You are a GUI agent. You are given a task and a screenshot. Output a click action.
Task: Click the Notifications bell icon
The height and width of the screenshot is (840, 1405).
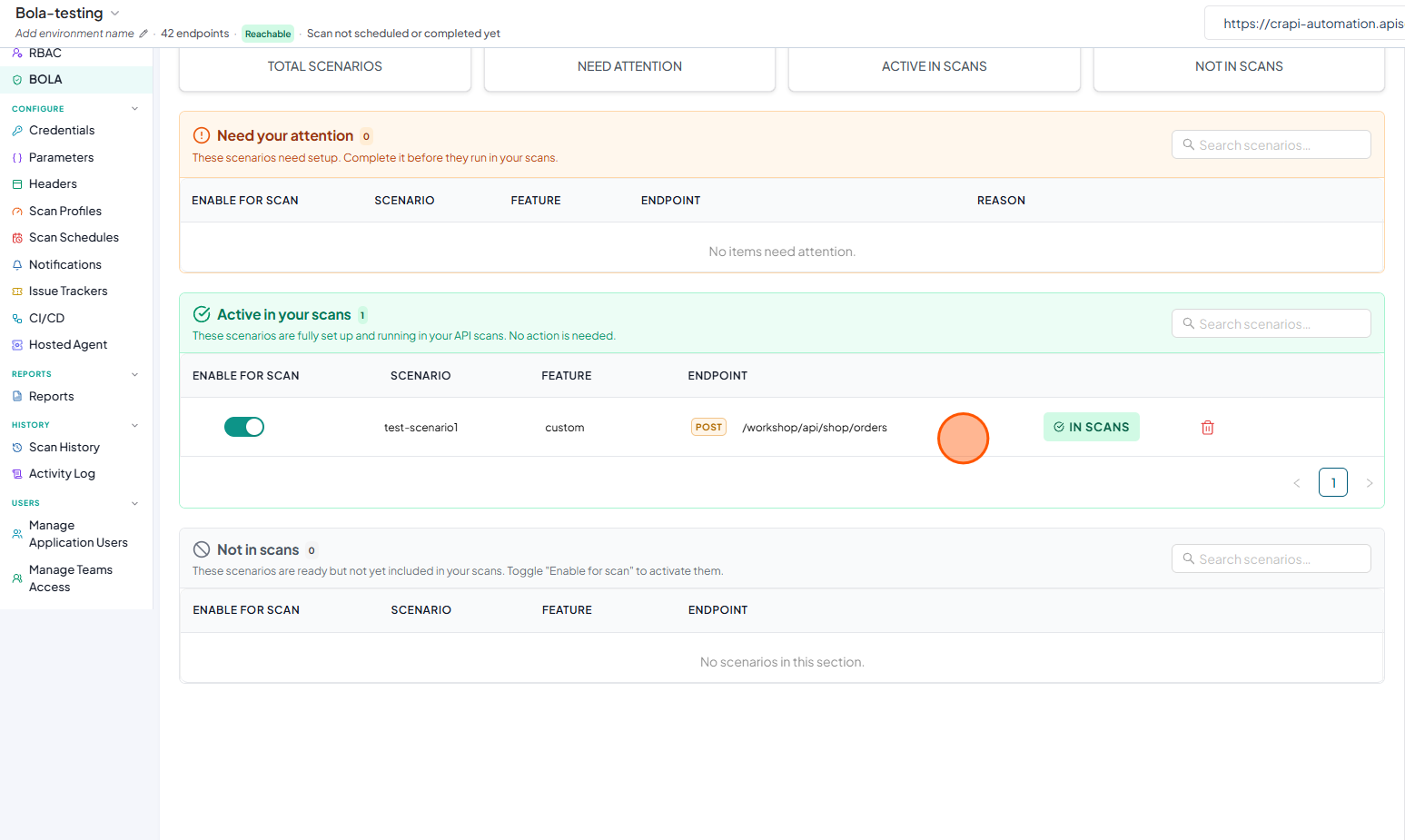point(17,265)
